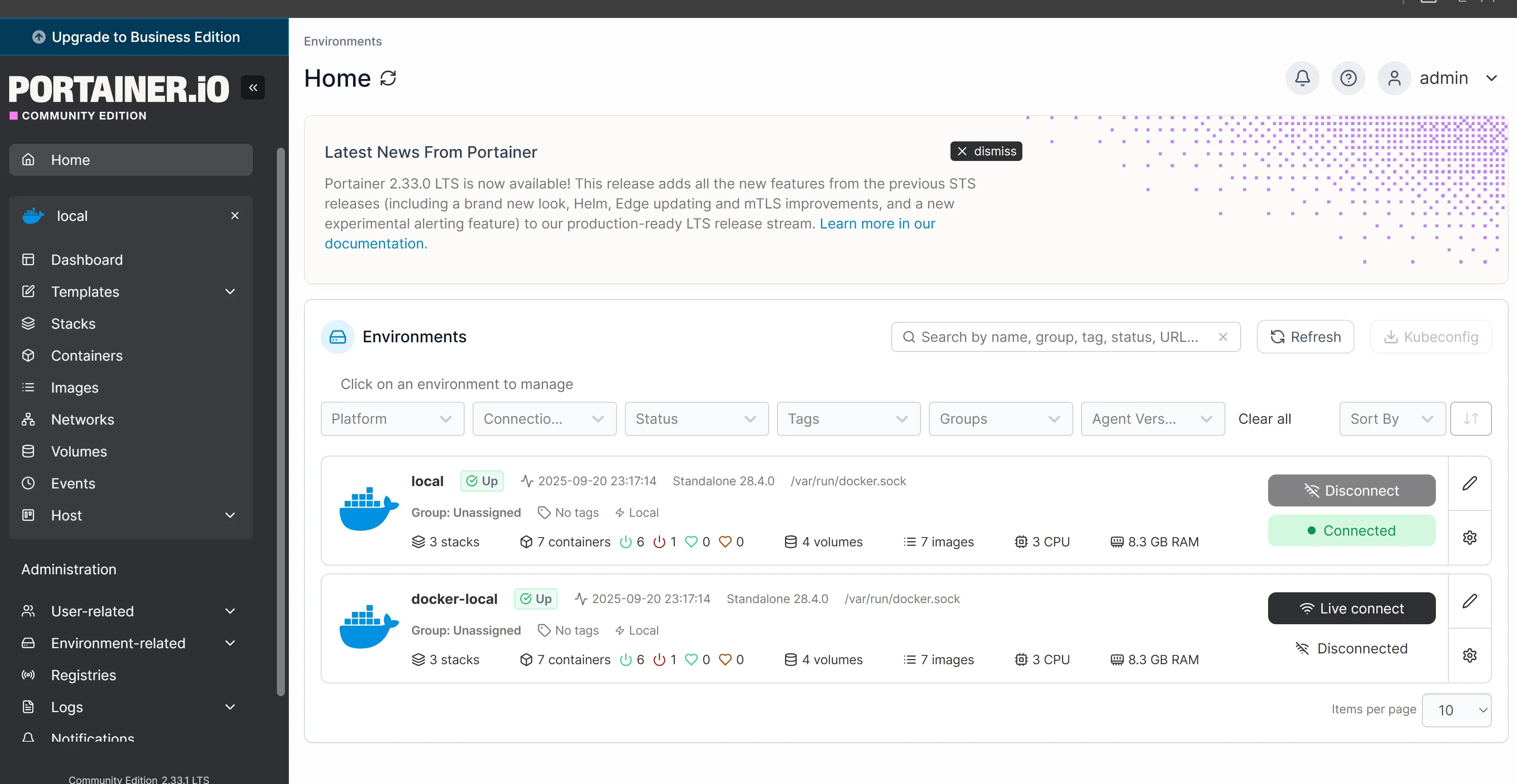The height and width of the screenshot is (784, 1517).
Task: Click Environments breadcrumb text
Action: coord(343,41)
